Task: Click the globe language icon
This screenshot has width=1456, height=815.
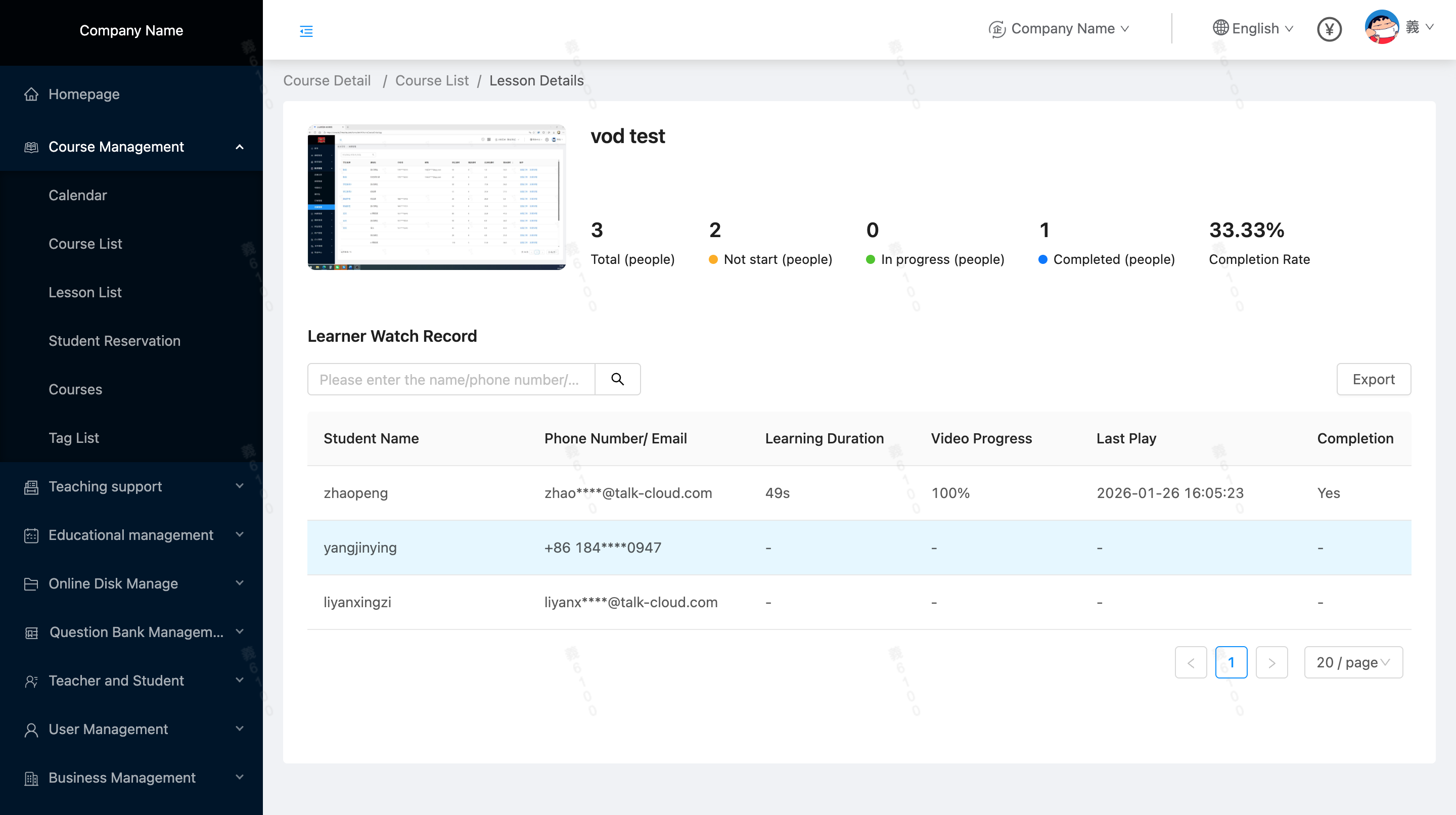Action: coord(1220,28)
